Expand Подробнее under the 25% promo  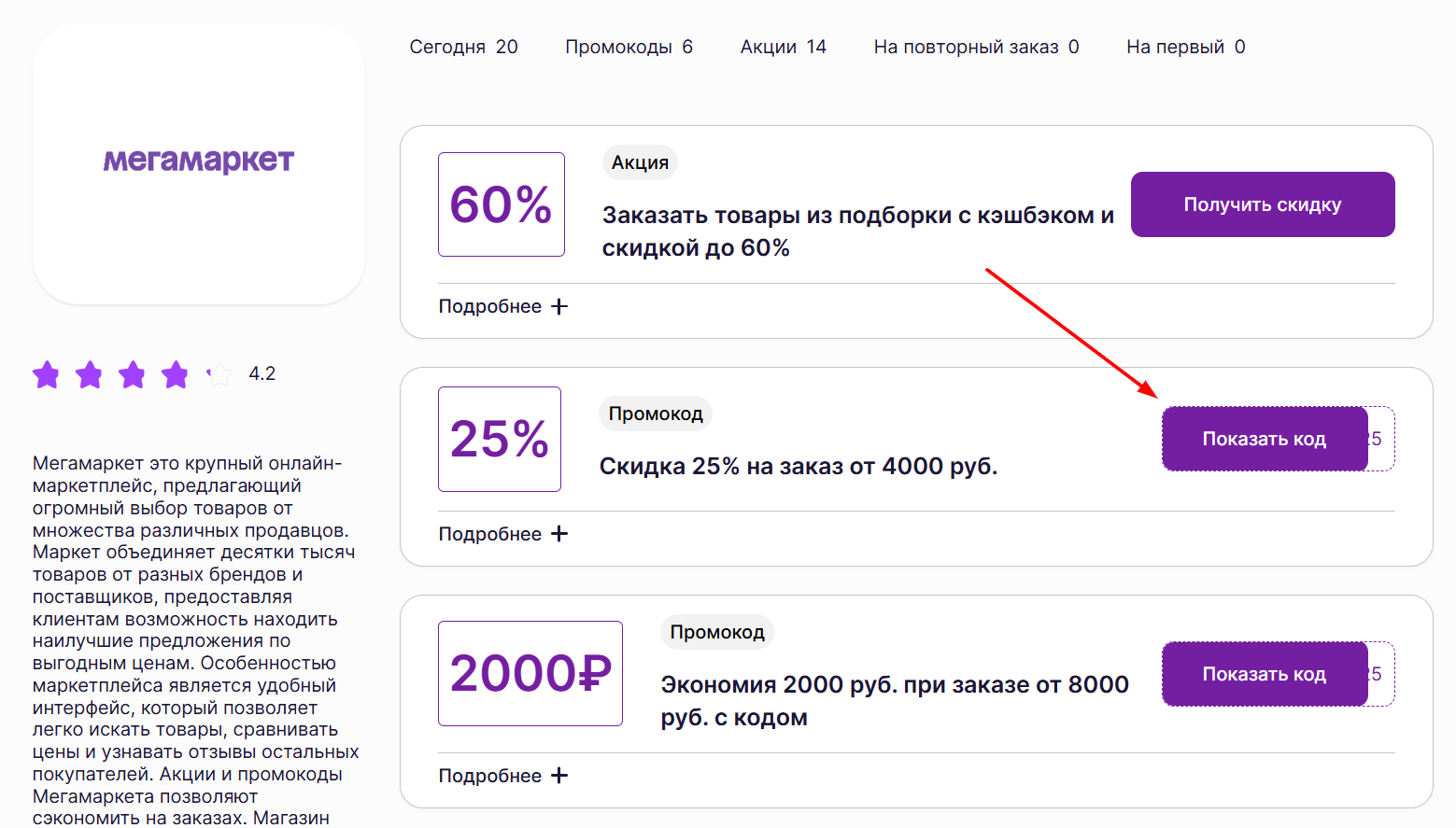tap(502, 533)
